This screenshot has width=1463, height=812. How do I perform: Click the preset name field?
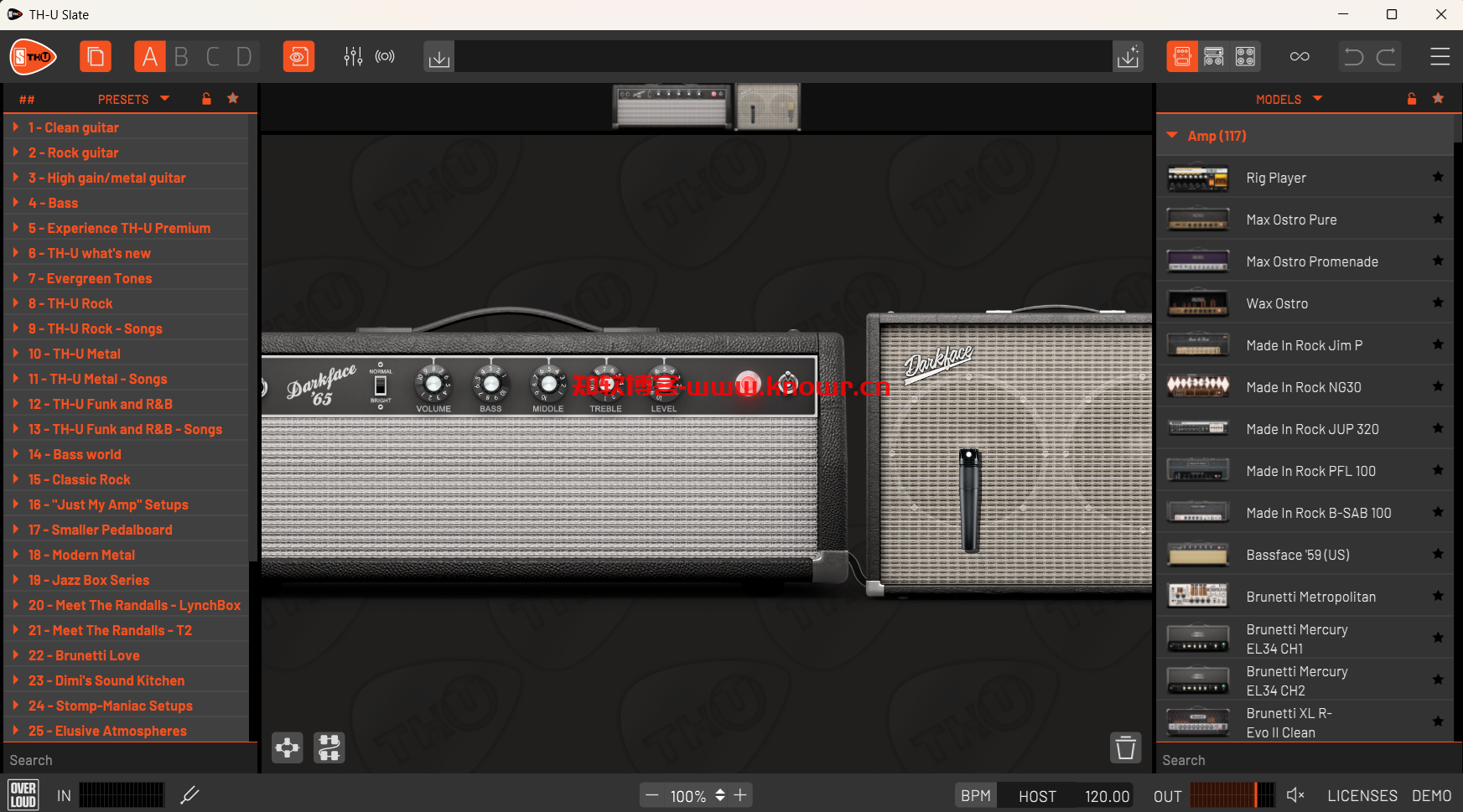click(783, 57)
